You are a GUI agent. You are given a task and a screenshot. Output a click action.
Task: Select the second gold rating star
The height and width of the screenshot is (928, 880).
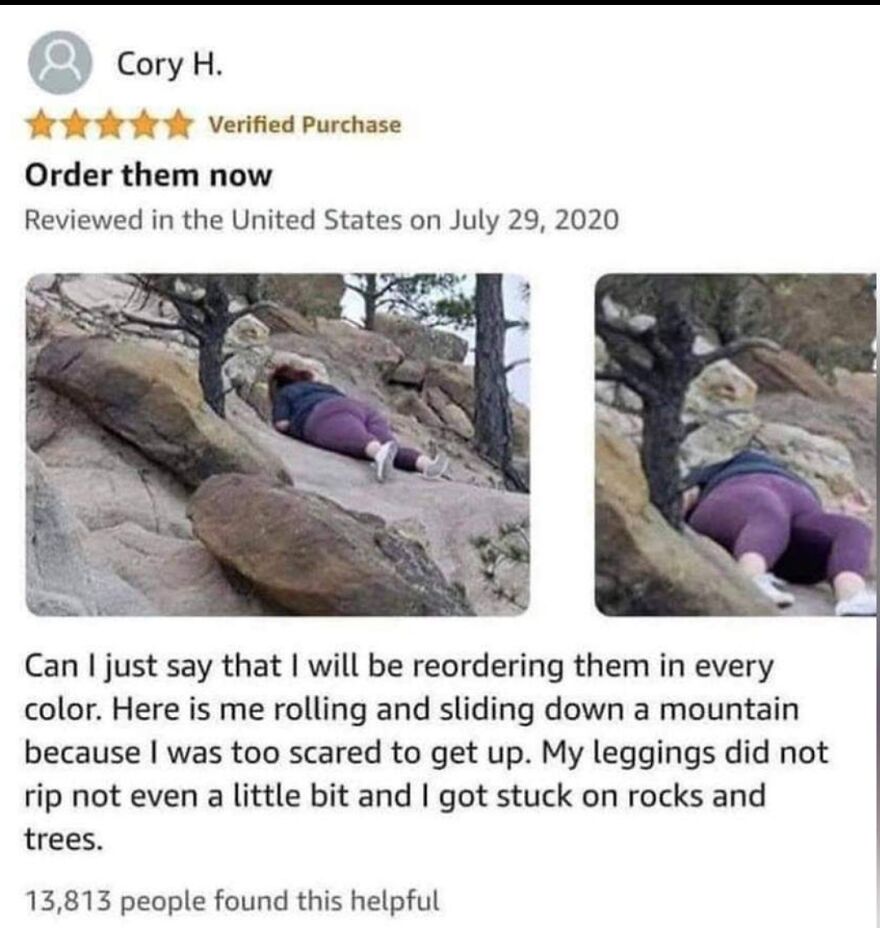(78, 122)
